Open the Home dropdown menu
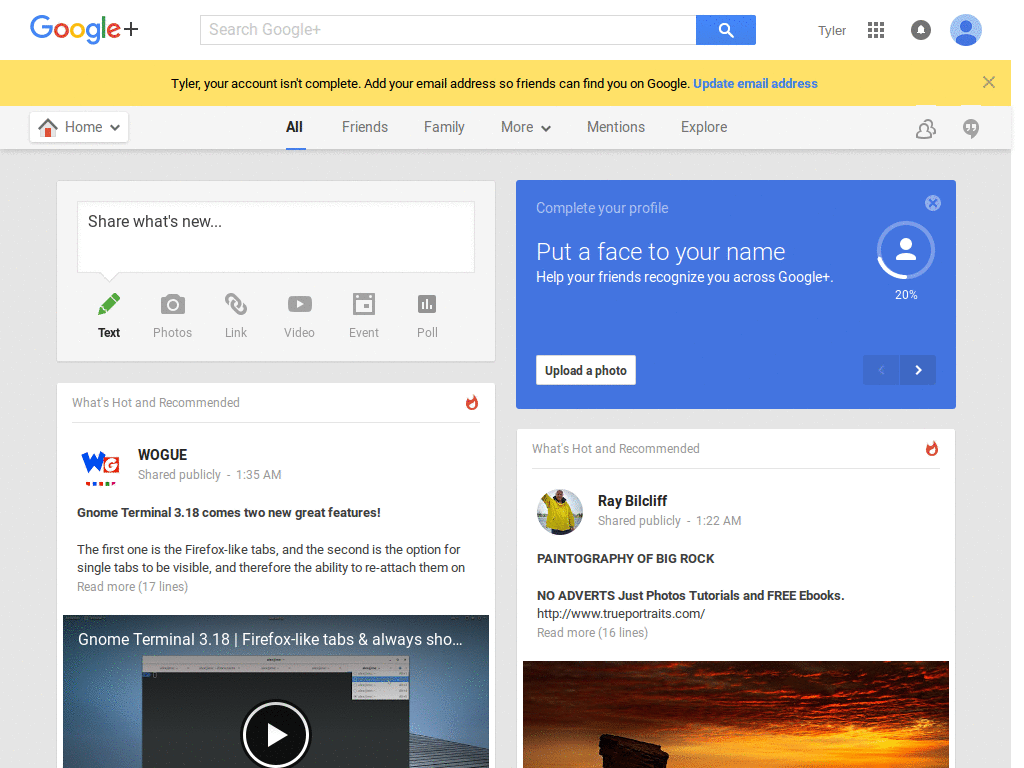1024x768 pixels. click(79, 127)
